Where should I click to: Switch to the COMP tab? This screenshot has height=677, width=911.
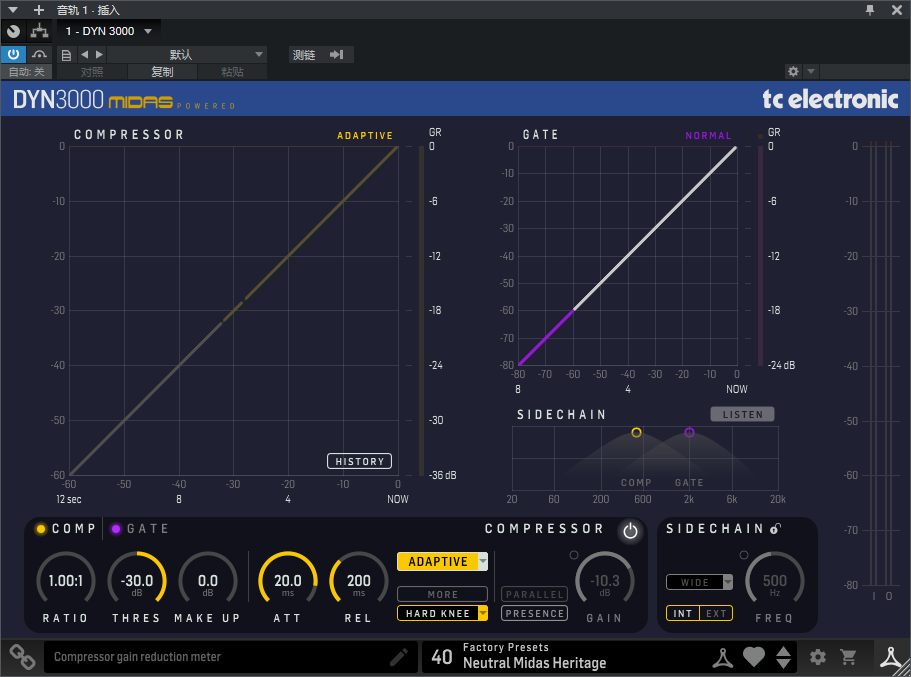tap(66, 529)
